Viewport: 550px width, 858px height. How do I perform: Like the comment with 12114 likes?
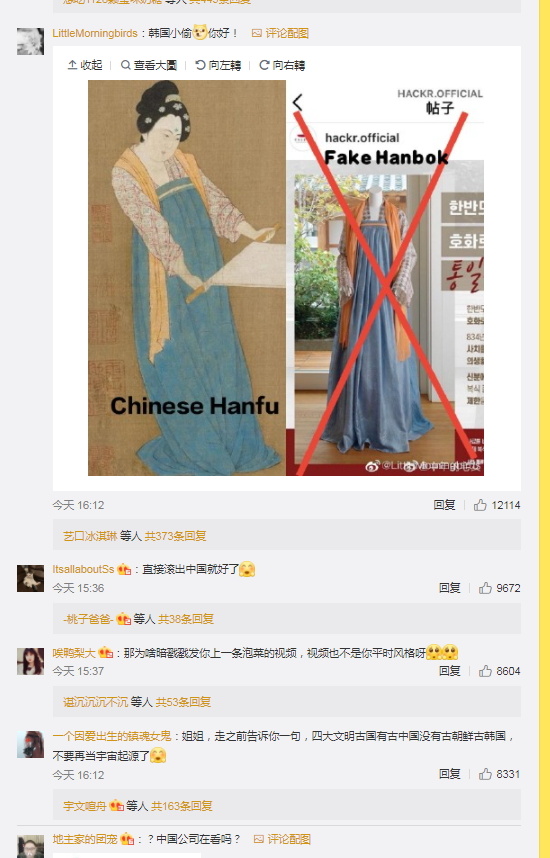click(x=480, y=505)
